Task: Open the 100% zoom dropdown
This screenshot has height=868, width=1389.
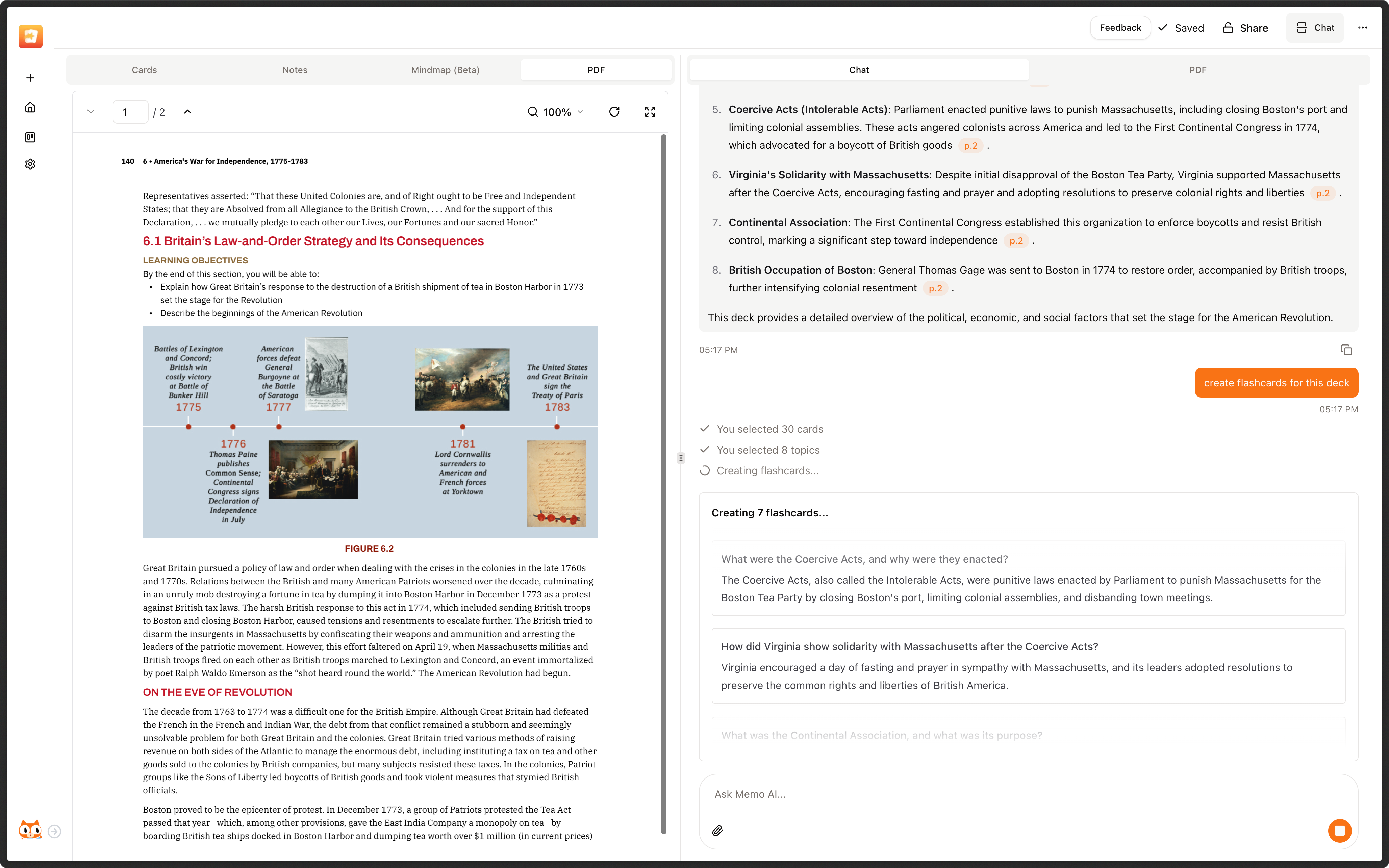Action: click(x=556, y=112)
